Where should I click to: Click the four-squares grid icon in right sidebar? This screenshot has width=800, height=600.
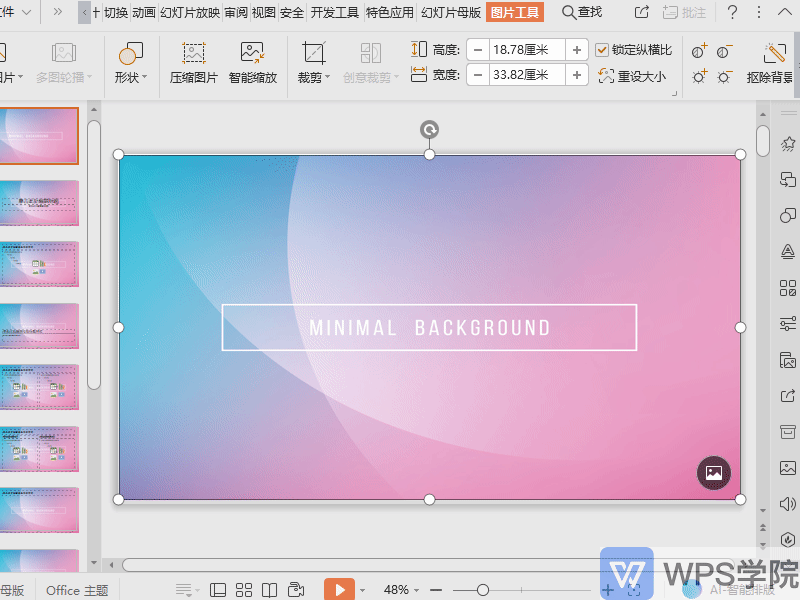pyautogui.click(x=788, y=288)
